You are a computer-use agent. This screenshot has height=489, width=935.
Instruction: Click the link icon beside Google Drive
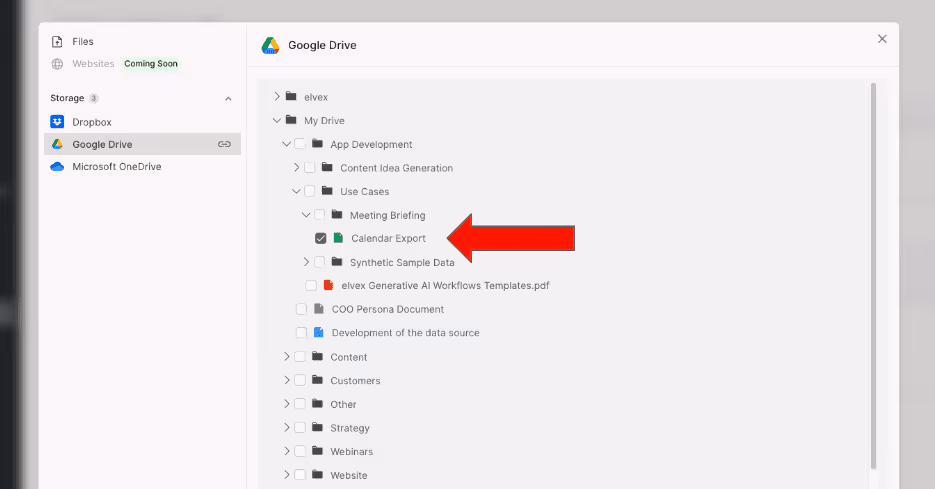(x=224, y=144)
